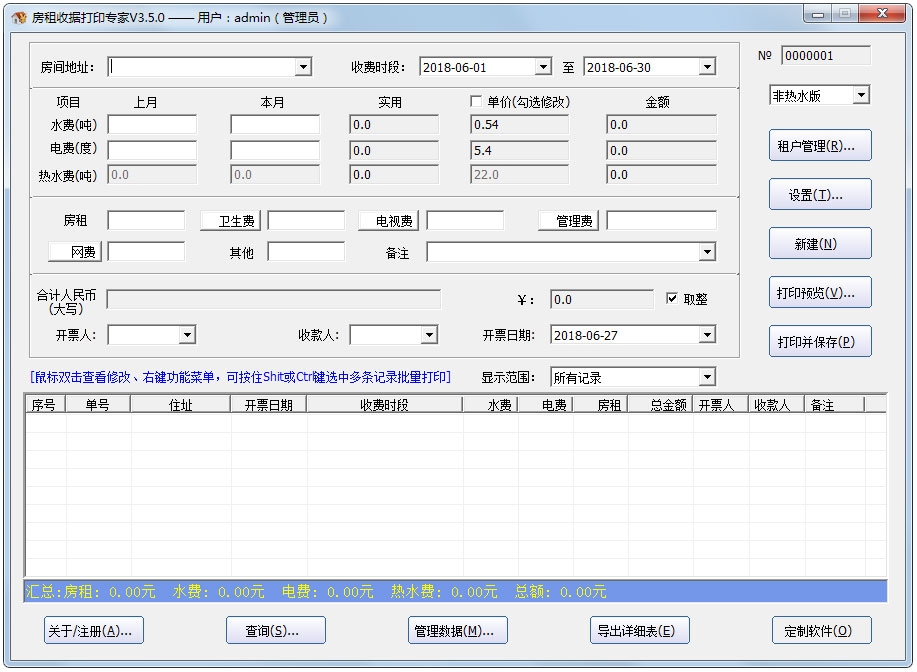Focus the 电费 本月 reading field
Viewport: 917px width, 672px height.
[x=275, y=150]
